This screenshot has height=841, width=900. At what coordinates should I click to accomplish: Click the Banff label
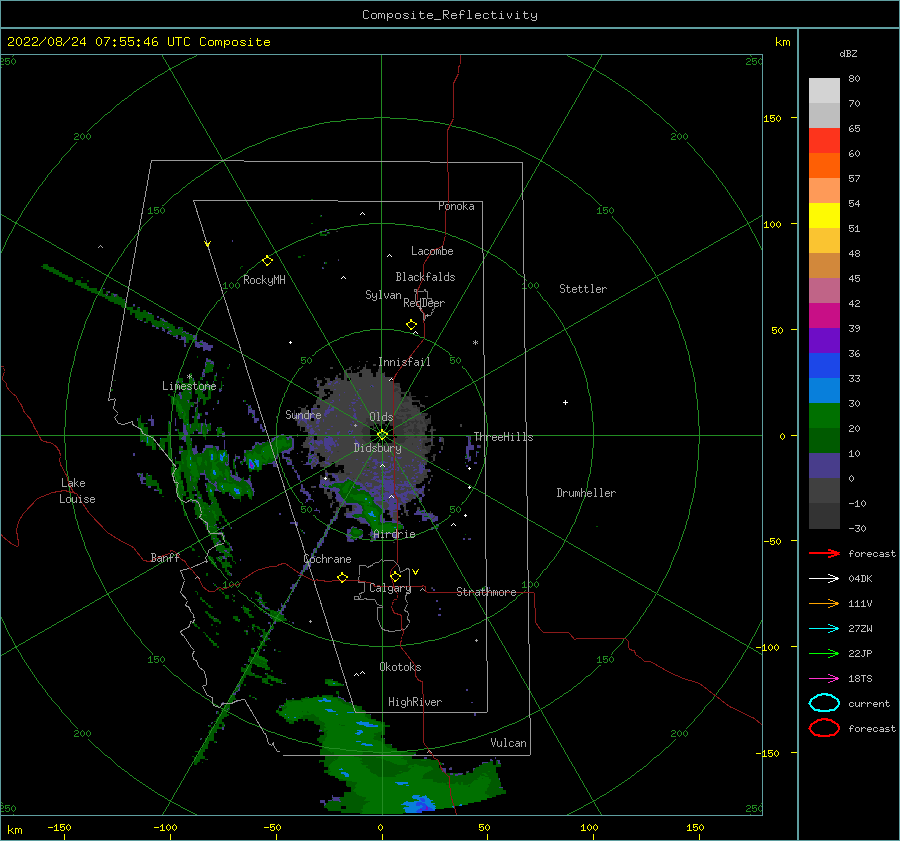pos(165,558)
